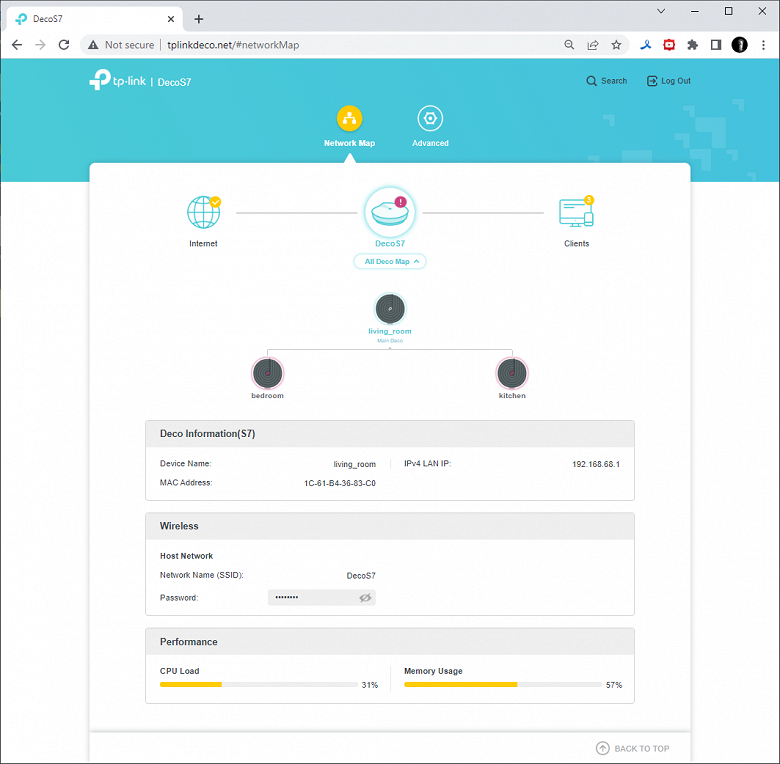Close the DecoS7 browser tab

(171, 19)
